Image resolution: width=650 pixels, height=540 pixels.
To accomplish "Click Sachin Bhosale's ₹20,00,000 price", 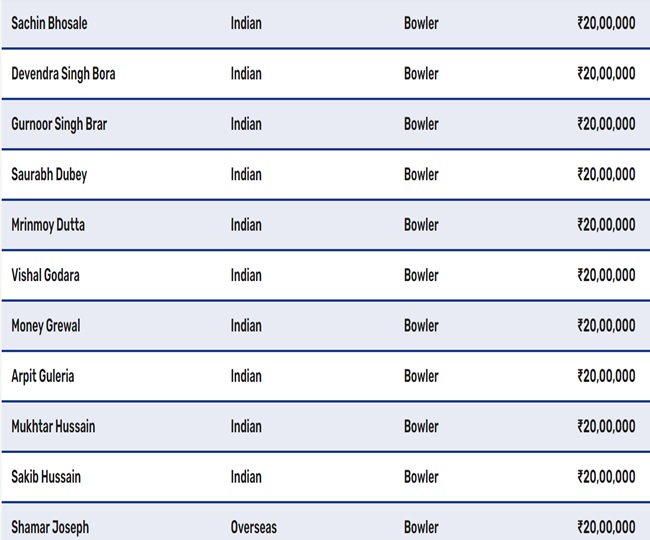I will click(606, 23).
